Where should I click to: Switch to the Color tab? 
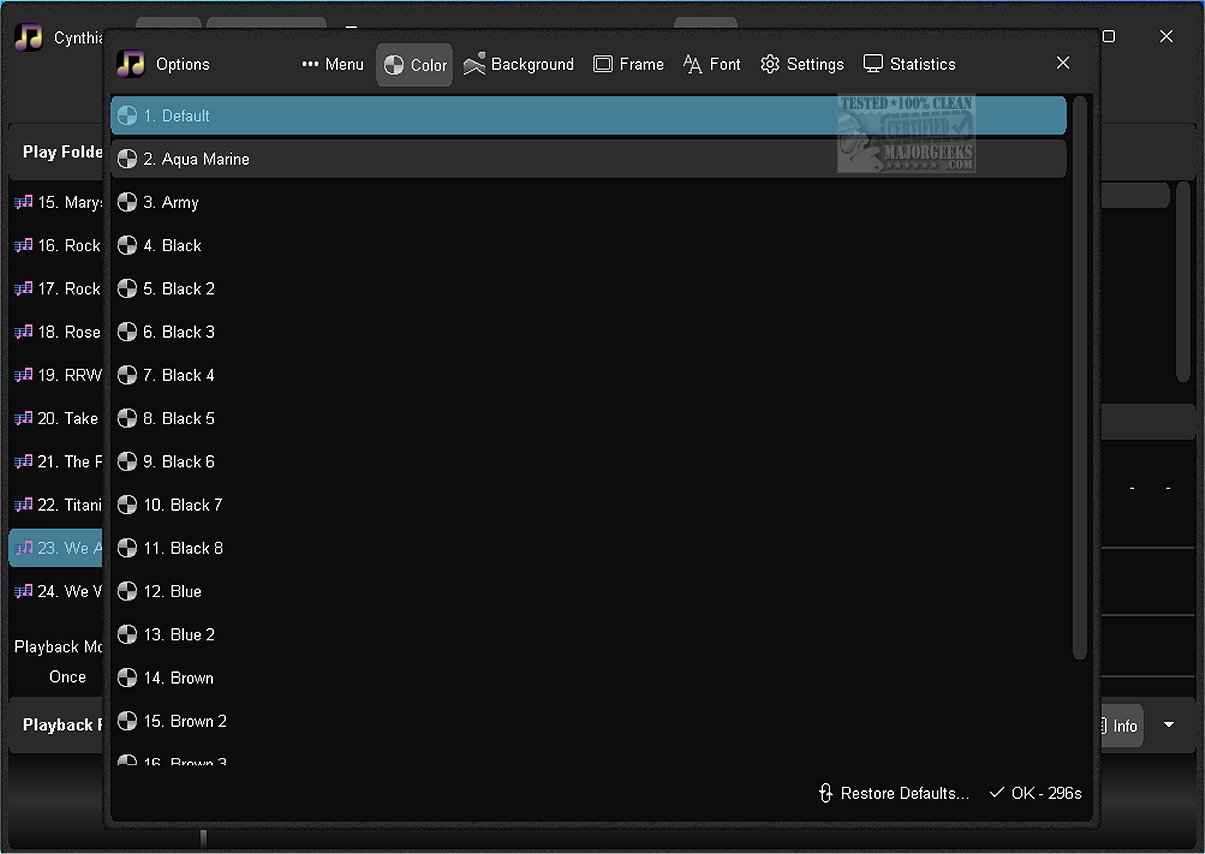(x=415, y=65)
